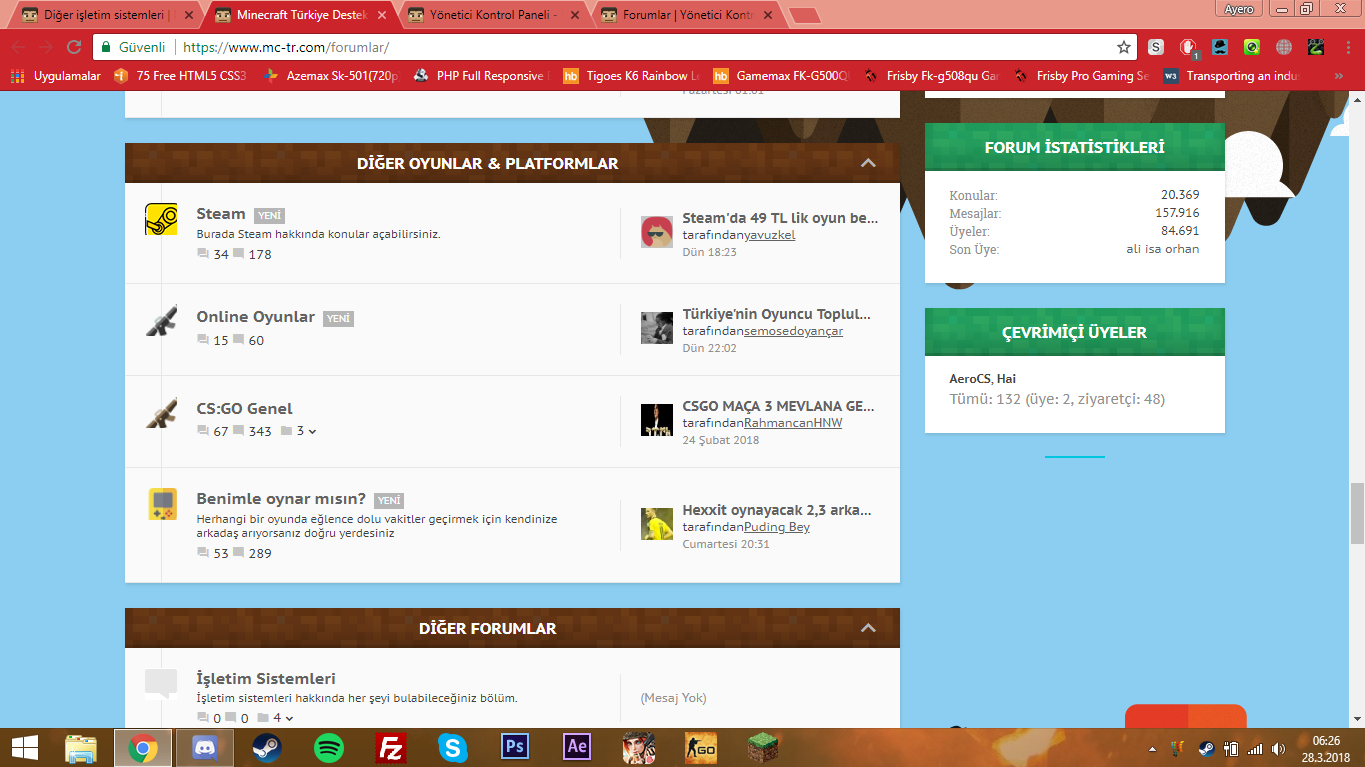Click the page vertical scrollbar thumb
Image resolution: width=1365 pixels, height=767 pixels.
(1357, 513)
